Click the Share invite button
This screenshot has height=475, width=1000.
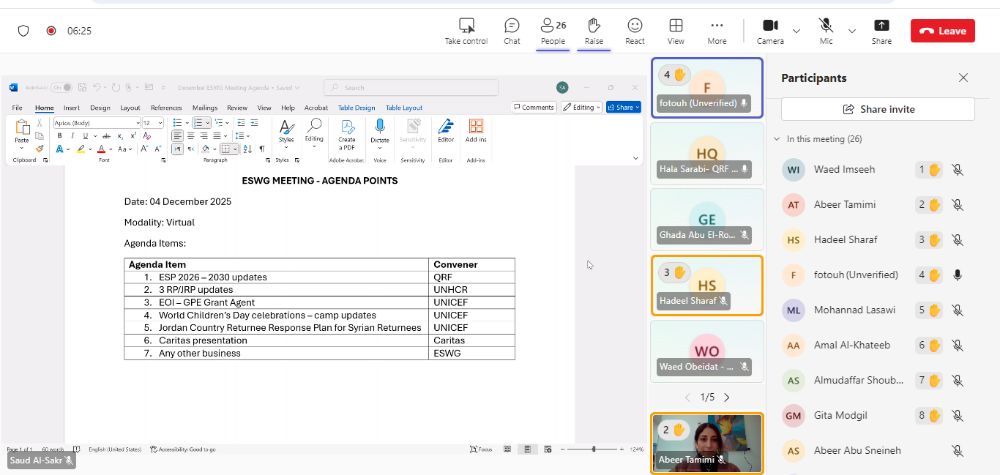pyautogui.click(x=877, y=109)
